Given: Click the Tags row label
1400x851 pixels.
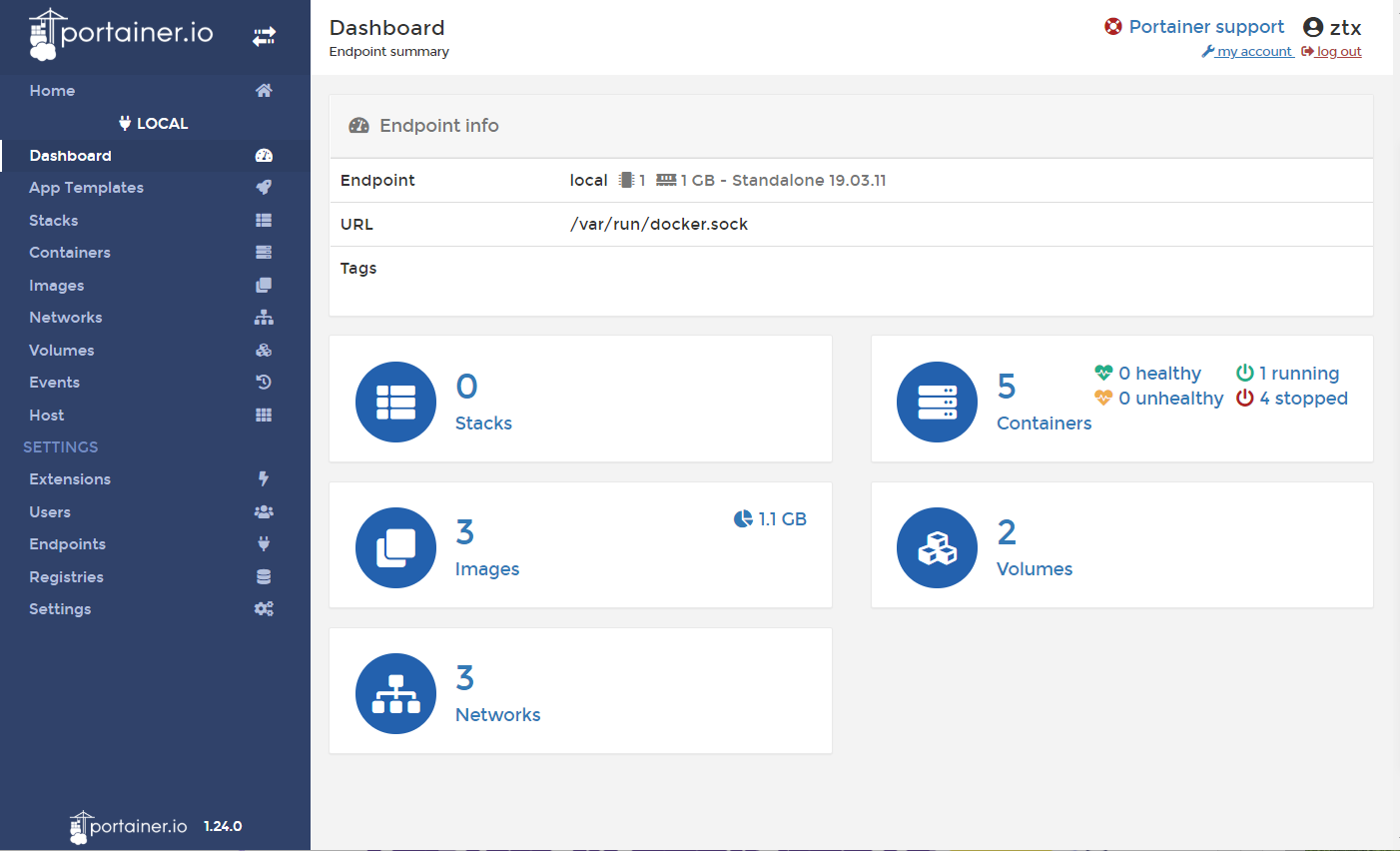Looking at the screenshot, I should click(358, 269).
